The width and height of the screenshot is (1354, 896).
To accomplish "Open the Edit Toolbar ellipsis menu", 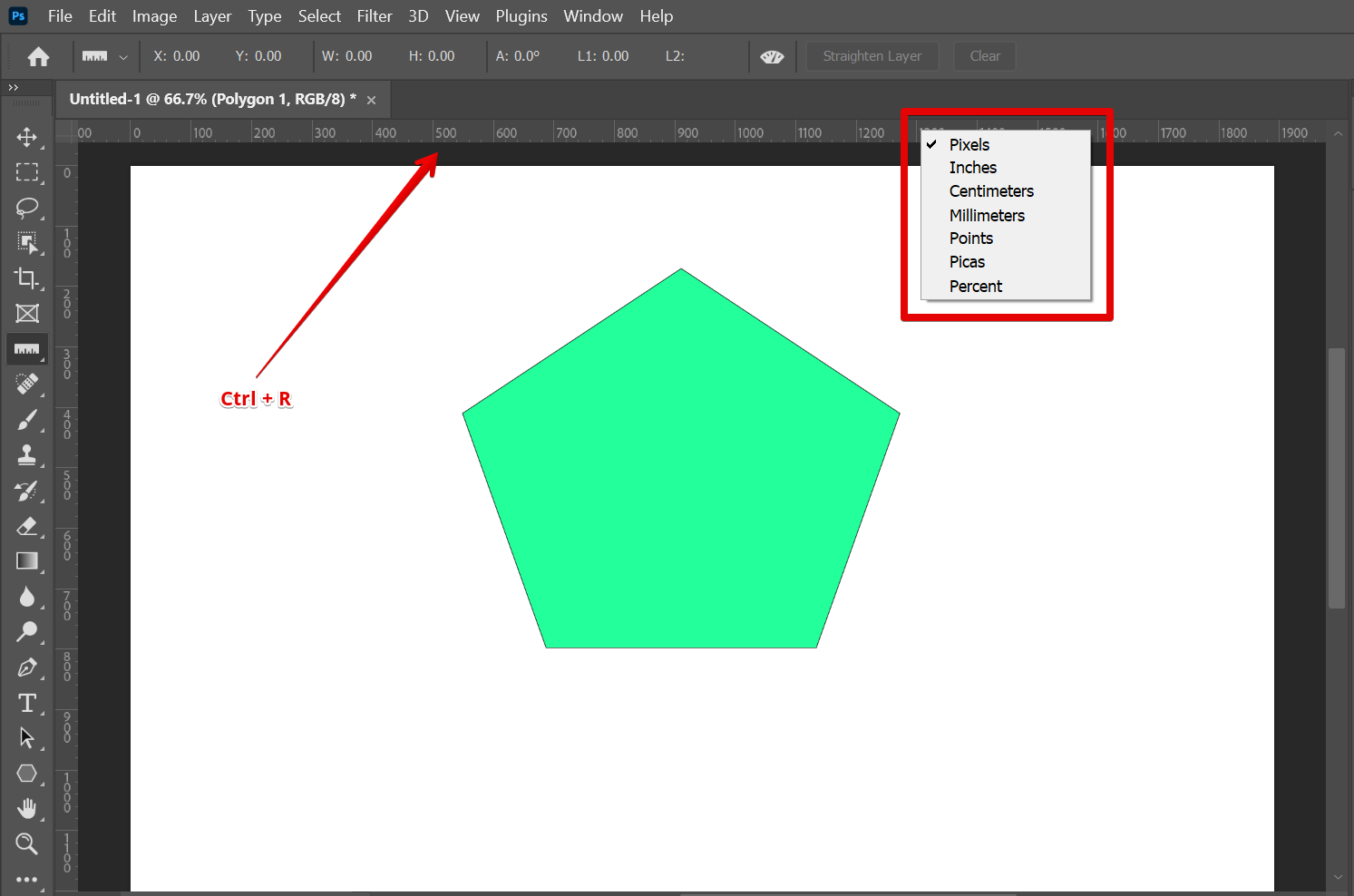I will 27,878.
